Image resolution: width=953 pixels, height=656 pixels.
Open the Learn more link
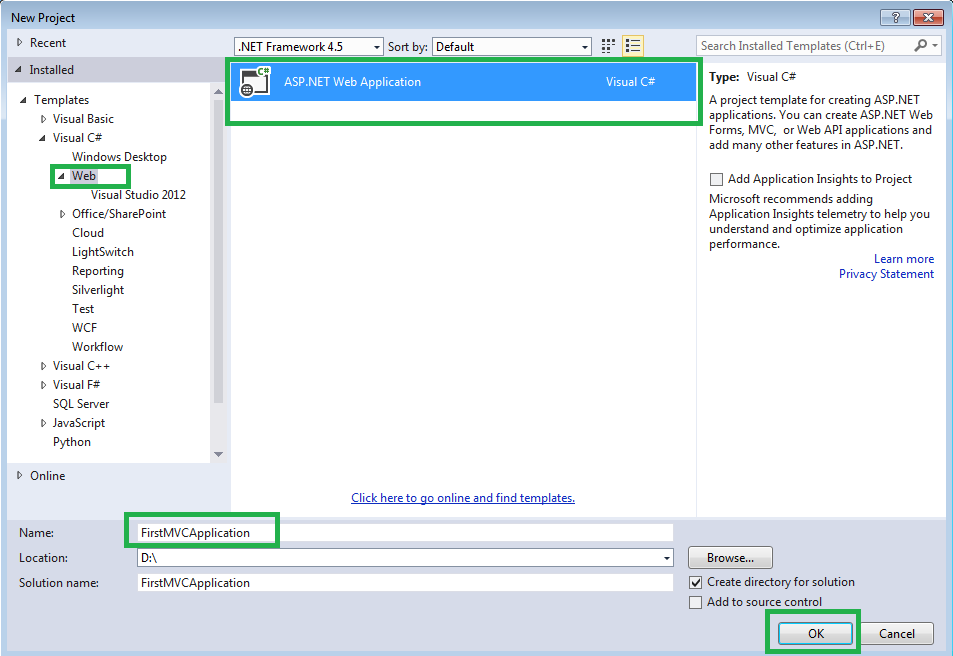pos(904,259)
